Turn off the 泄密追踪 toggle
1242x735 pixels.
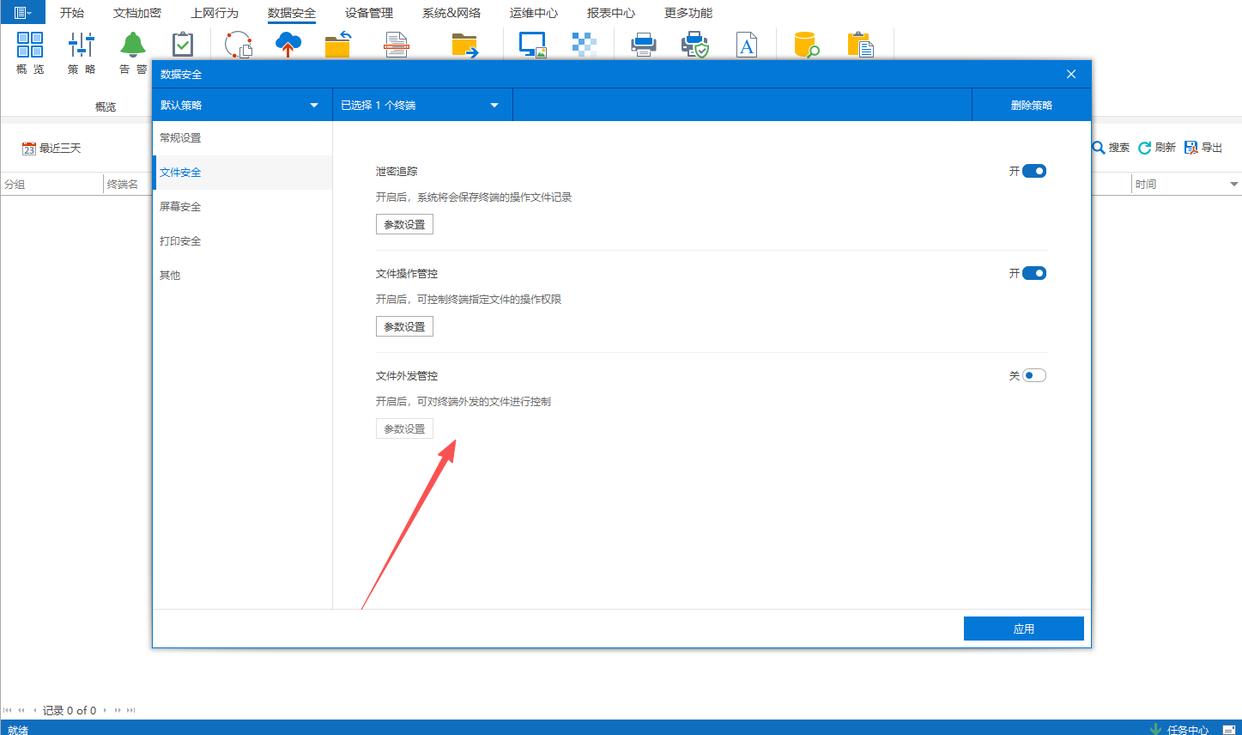click(x=1034, y=171)
